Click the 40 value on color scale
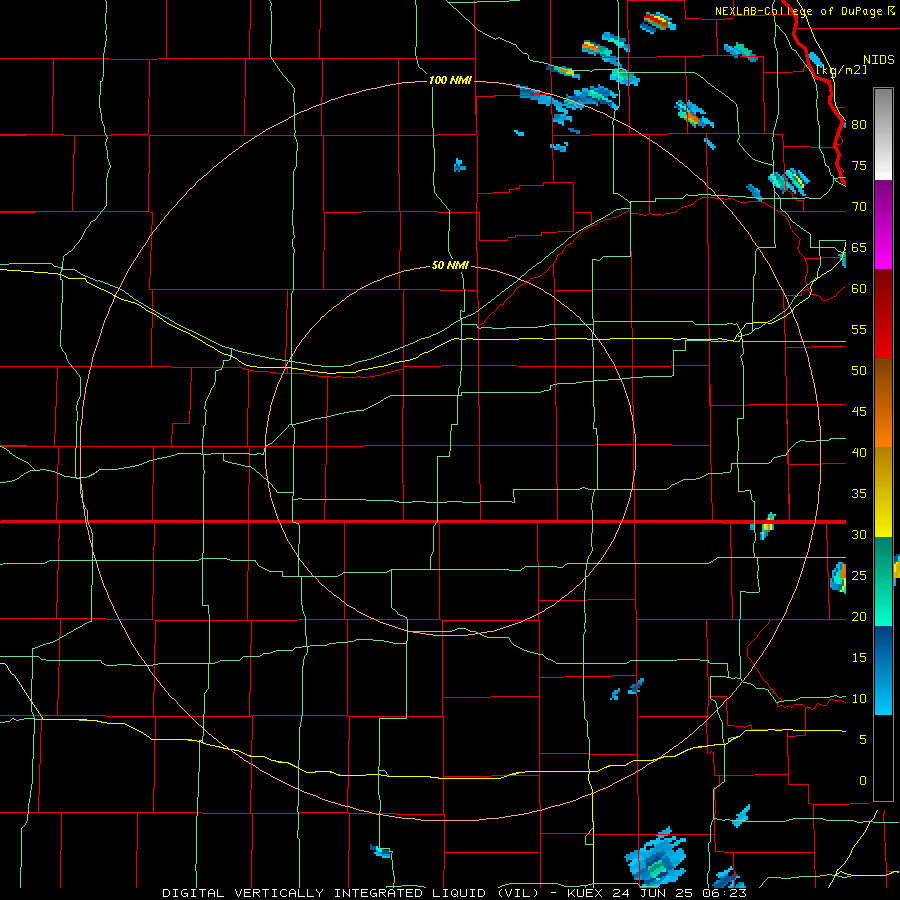The image size is (900, 900). 859,452
